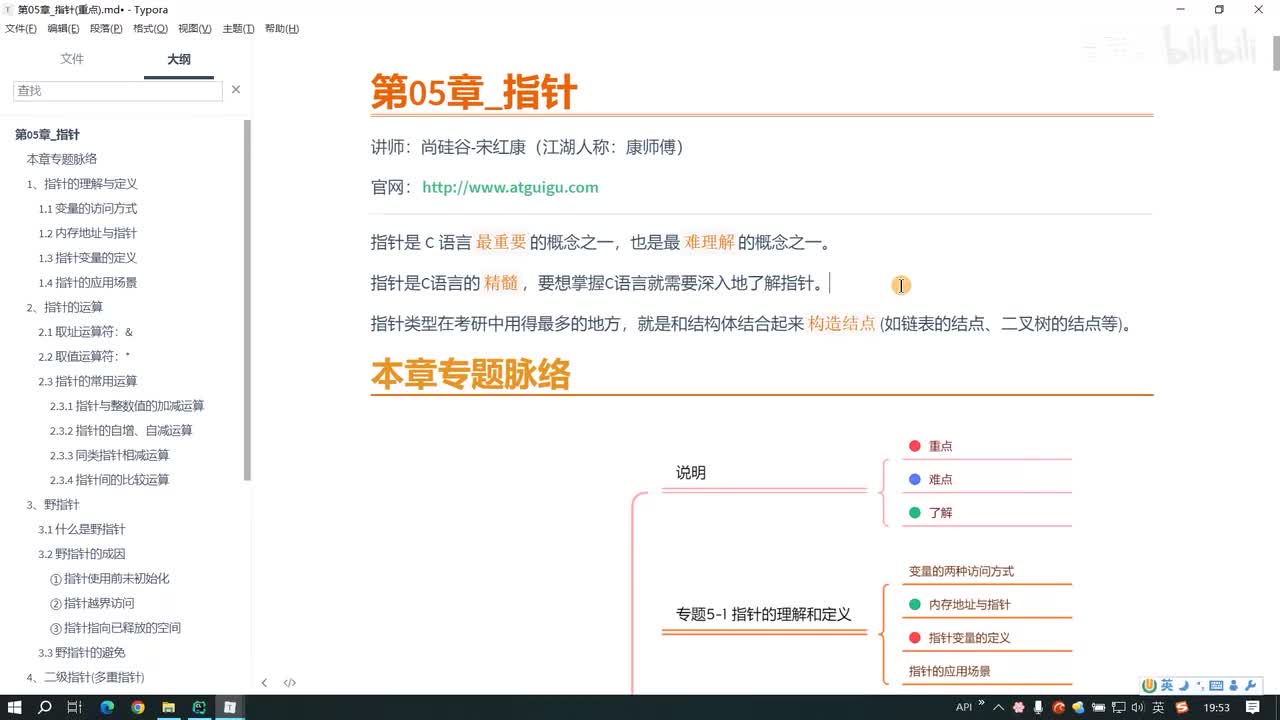Image resolution: width=1280 pixels, height=720 pixels.
Task: Open the volume control in tray
Action: 1138,707
